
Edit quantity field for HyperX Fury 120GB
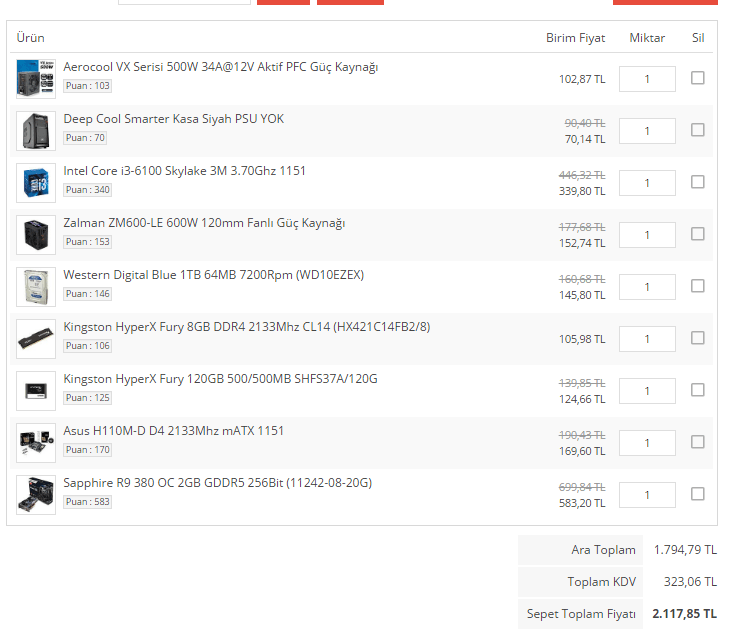[647, 391]
